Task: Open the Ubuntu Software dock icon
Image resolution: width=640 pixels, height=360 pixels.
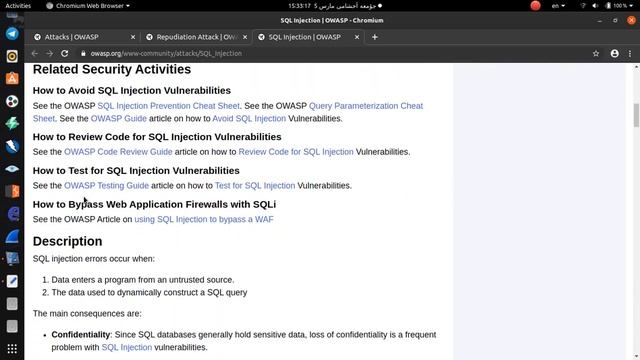Action: [x=12, y=78]
